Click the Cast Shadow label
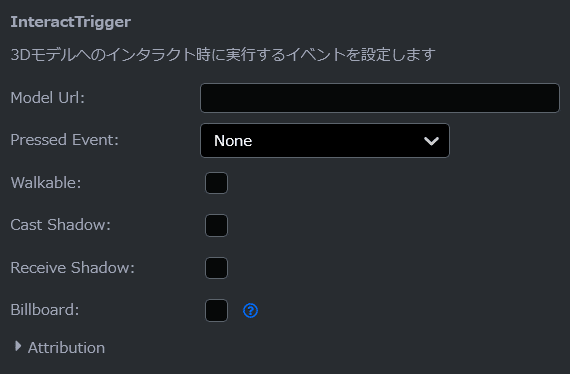Image resolution: width=570 pixels, height=374 pixels. pos(60,225)
